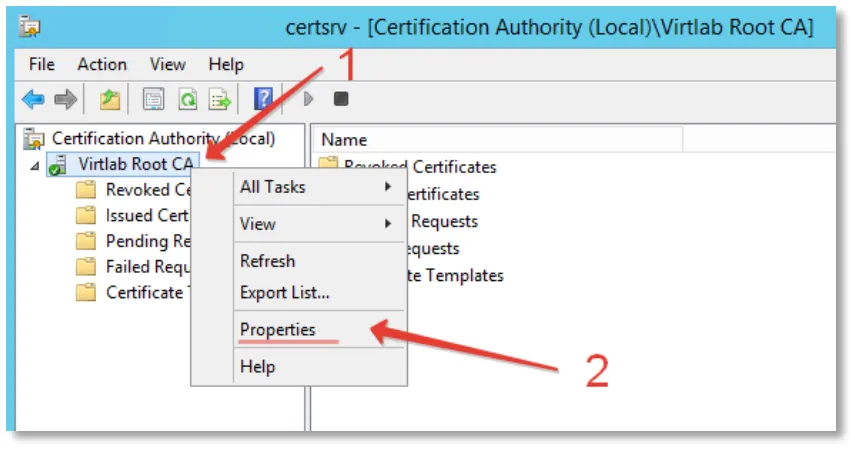Click the Back arrow toolbar icon
This screenshot has width=855, height=450.
coord(33,99)
